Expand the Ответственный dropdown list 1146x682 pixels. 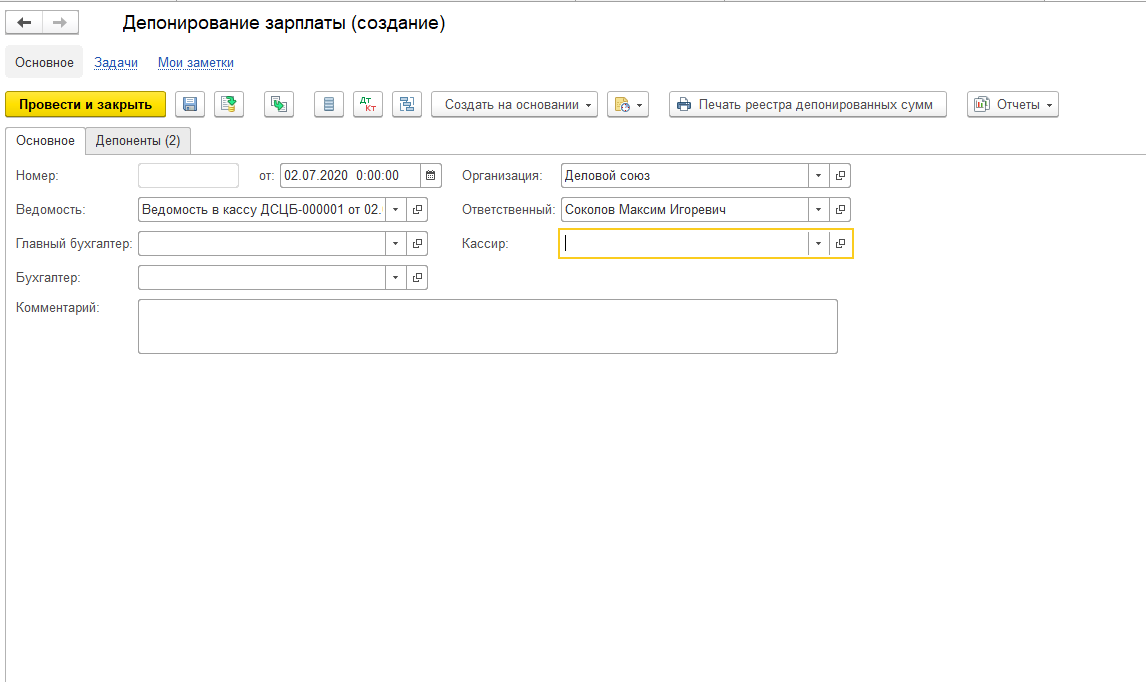(x=818, y=210)
